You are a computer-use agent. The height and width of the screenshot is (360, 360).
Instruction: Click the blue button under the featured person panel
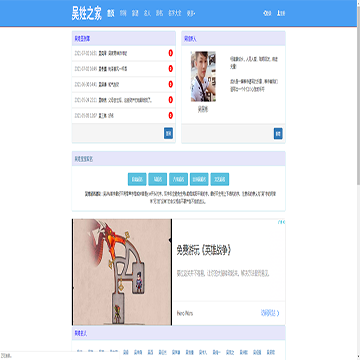tap(278, 133)
